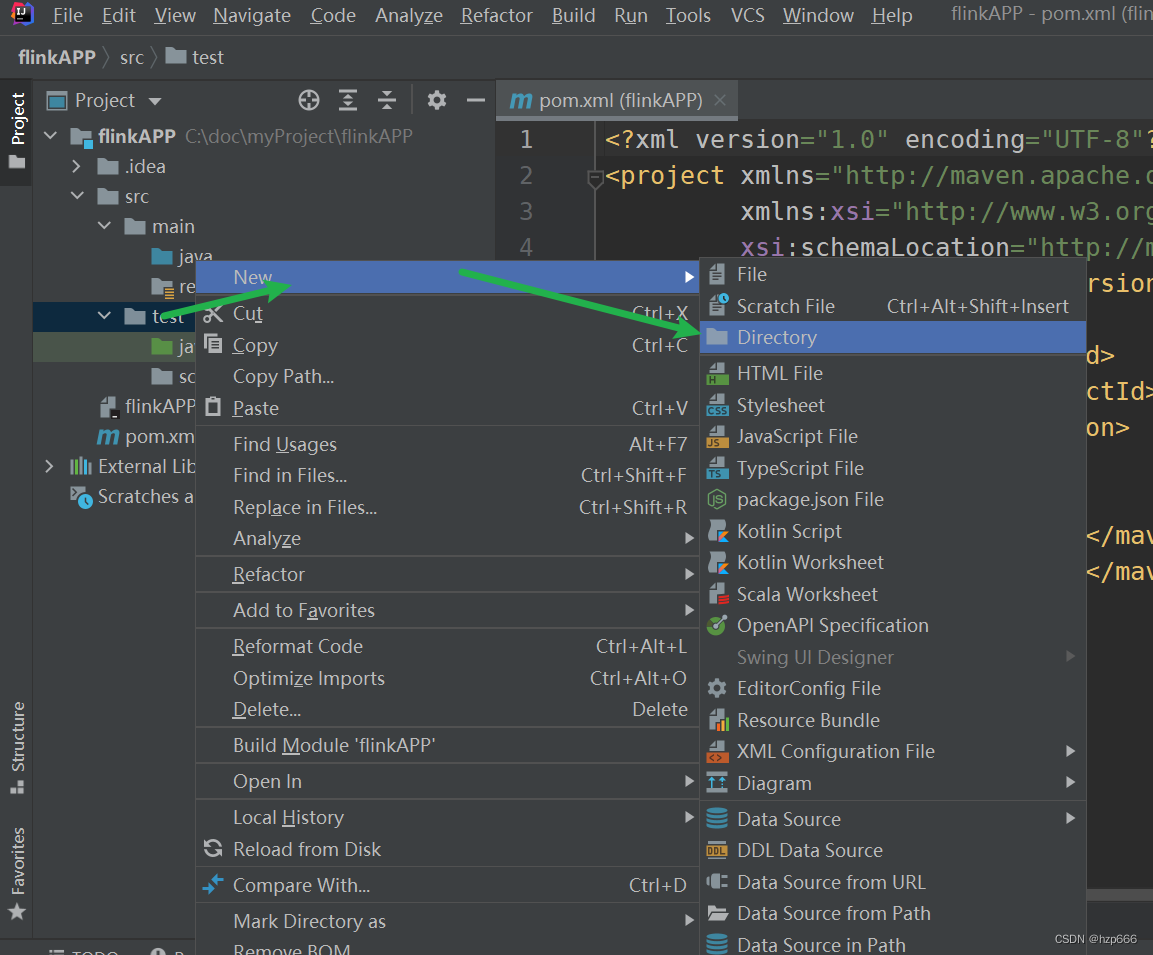Open Project panel settings gear
Image resolution: width=1153 pixels, height=955 pixels.
pyautogui.click(x=437, y=100)
